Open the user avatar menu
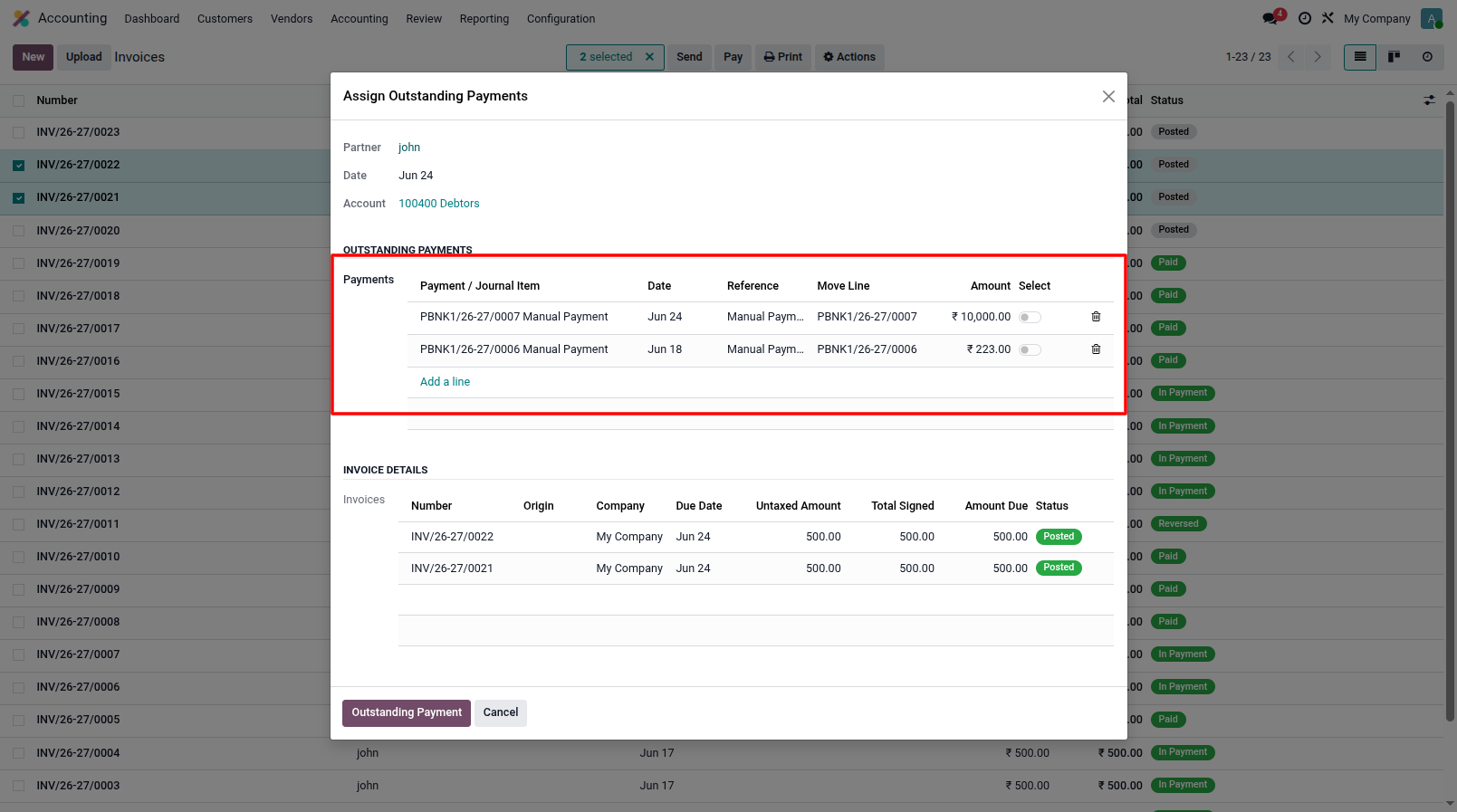The image size is (1457, 812). pos(1432,18)
